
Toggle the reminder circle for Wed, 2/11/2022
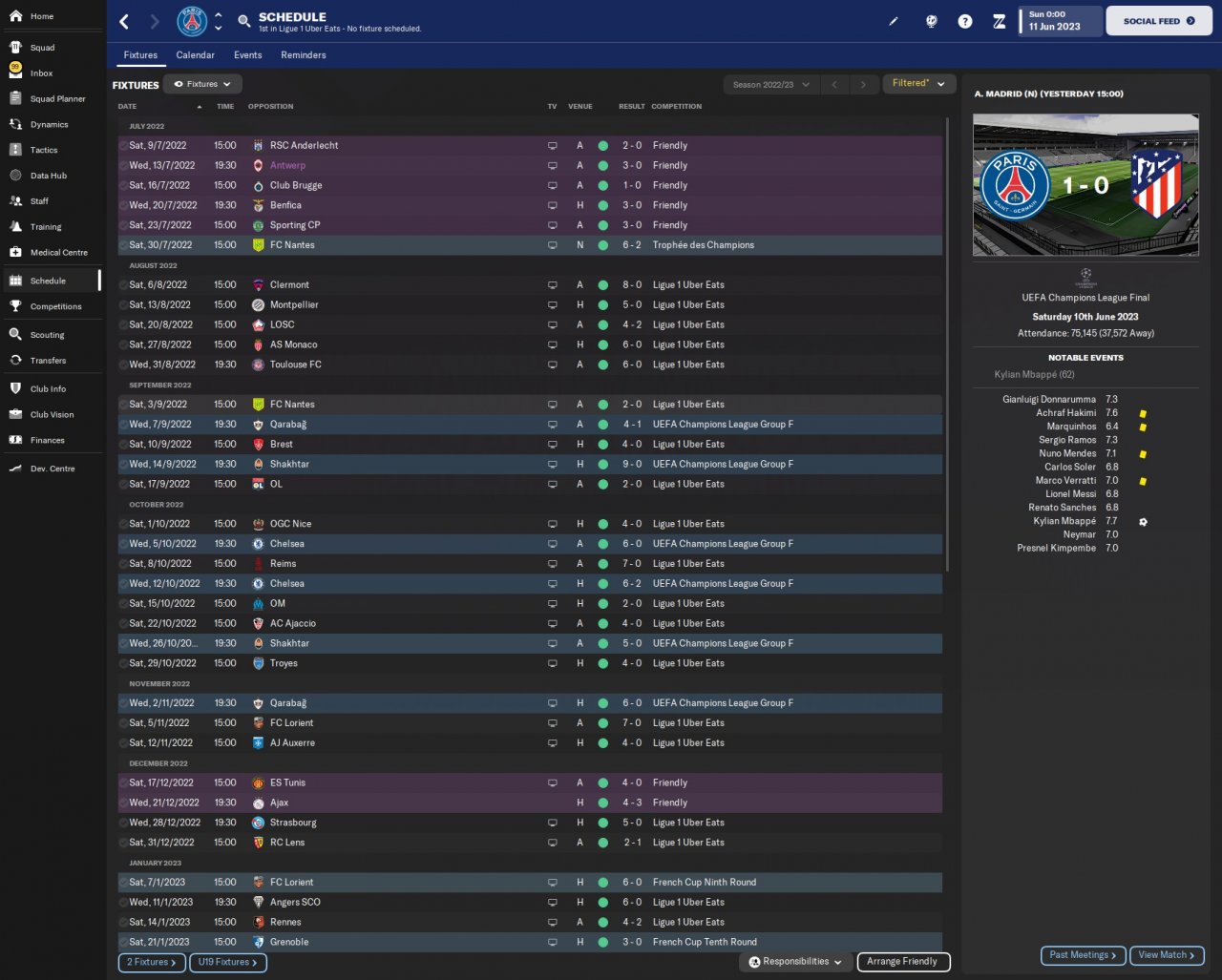point(123,703)
